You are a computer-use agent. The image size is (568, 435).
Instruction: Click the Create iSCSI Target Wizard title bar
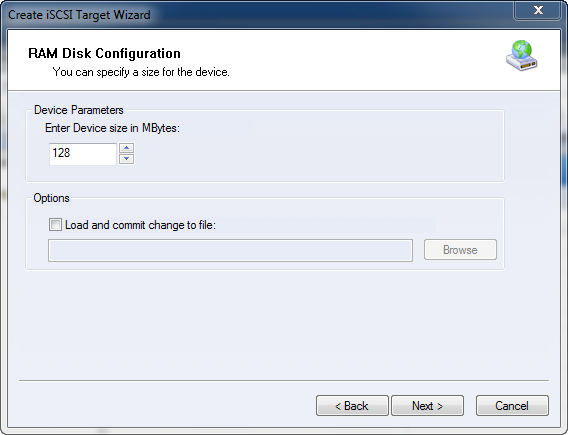point(254,14)
